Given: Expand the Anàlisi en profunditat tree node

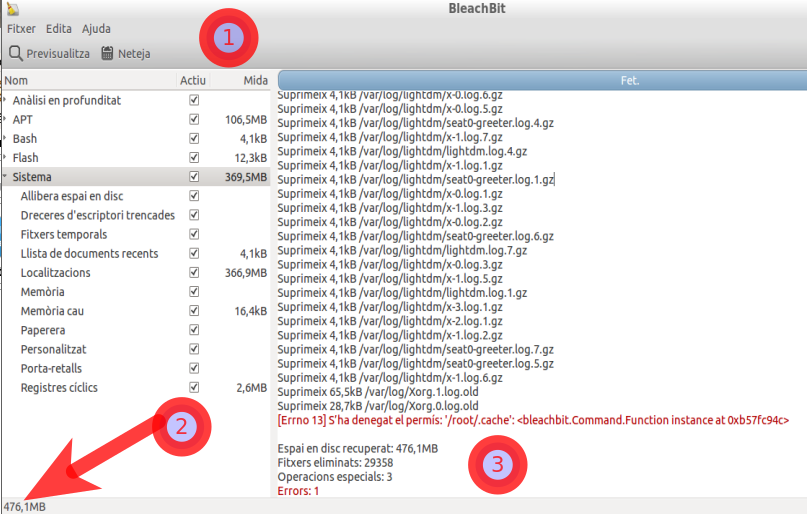Looking at the screenshot, I should tap(5, 100).
